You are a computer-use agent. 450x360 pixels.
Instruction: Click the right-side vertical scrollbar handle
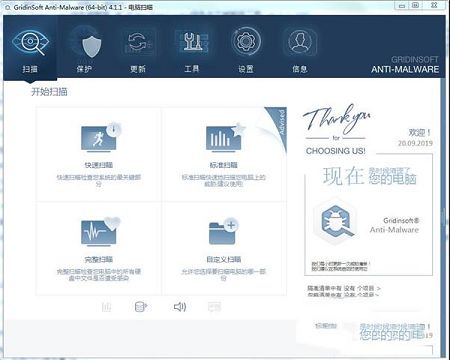[x=444, y=217]
